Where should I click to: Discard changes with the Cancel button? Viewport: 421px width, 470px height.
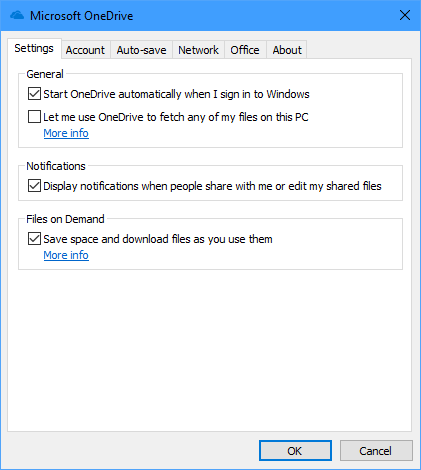pos(376,451)
